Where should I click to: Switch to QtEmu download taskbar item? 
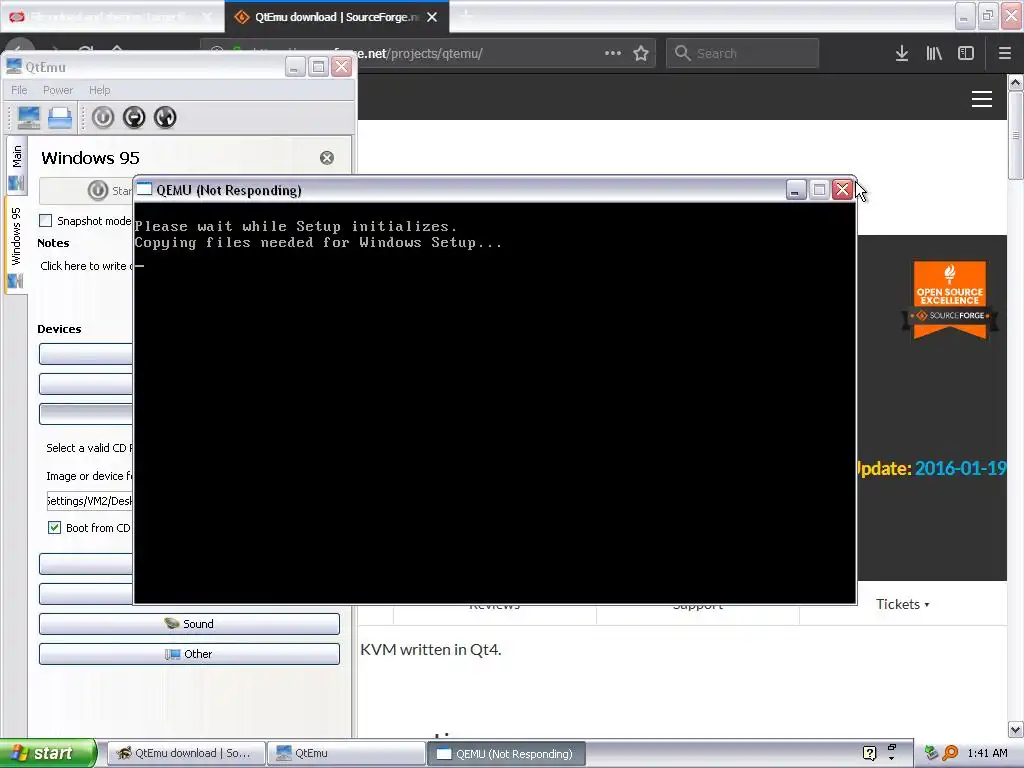[x=185, y=754]
